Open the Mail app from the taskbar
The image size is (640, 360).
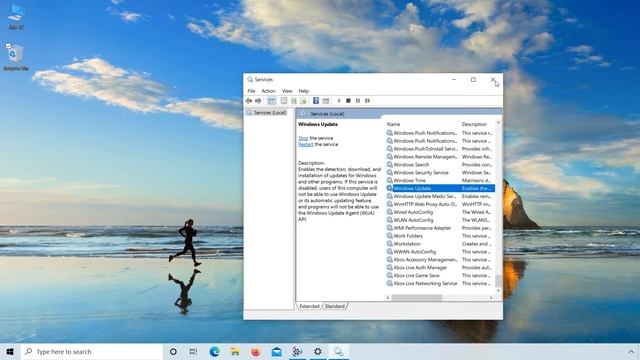pyautogui.click(x=276, y=351)
